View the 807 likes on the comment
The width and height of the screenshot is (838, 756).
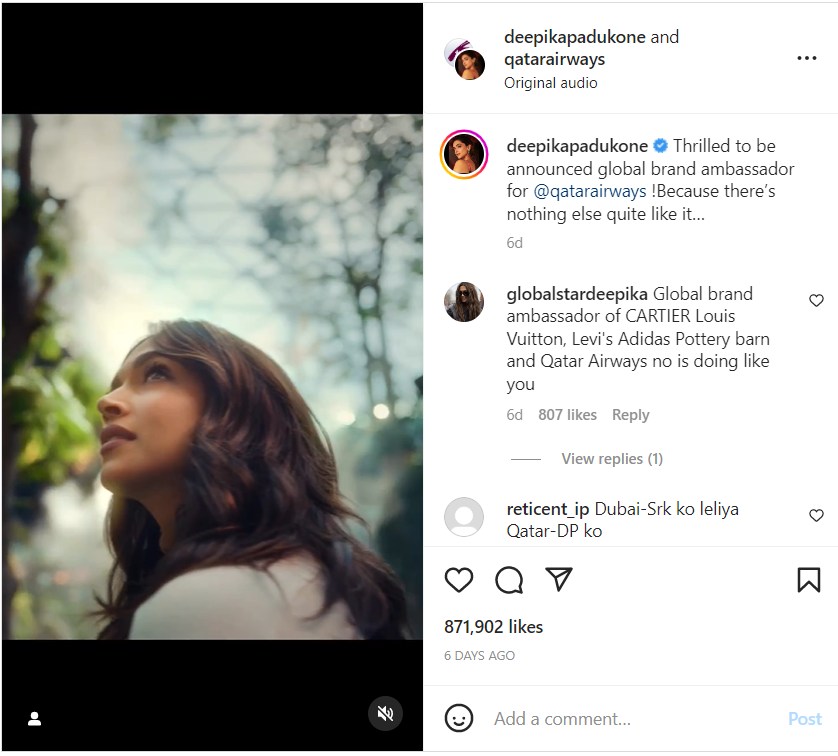pos(567,415)
